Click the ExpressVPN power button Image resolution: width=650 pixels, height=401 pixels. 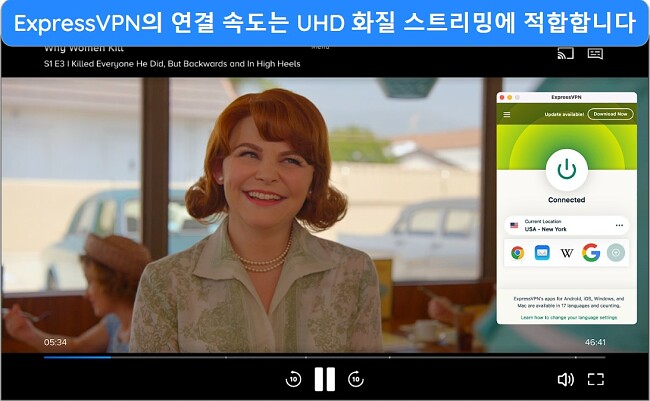click(567, 170)
